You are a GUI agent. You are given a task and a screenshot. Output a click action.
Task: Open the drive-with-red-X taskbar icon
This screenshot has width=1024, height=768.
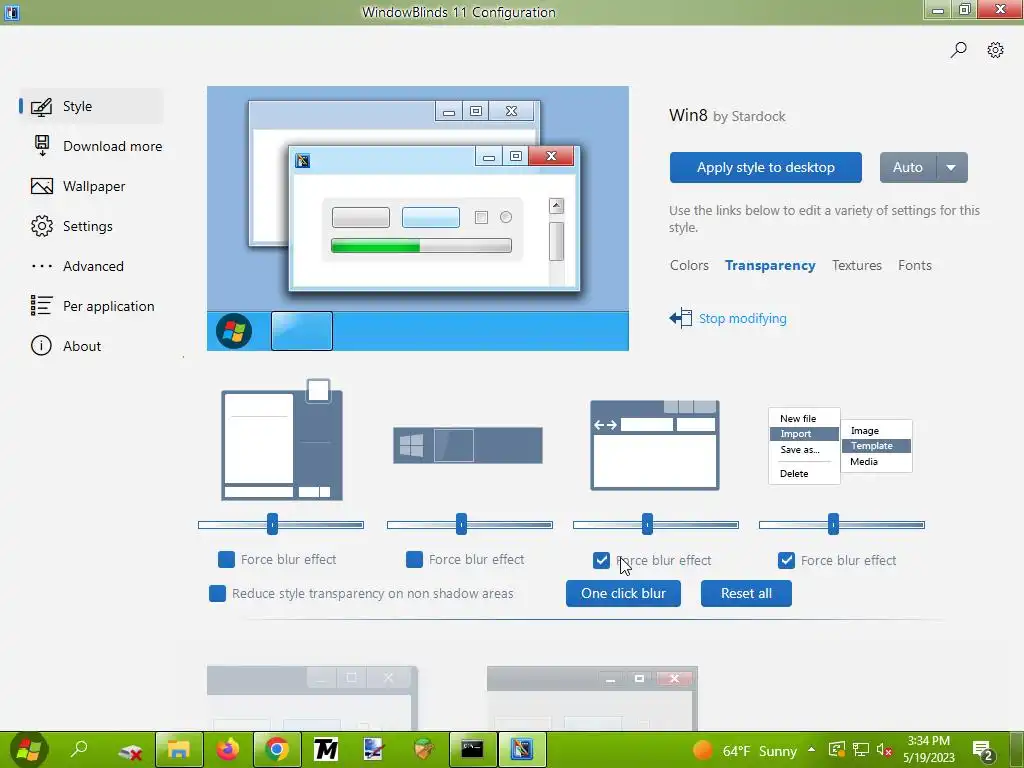pos(130,751)
